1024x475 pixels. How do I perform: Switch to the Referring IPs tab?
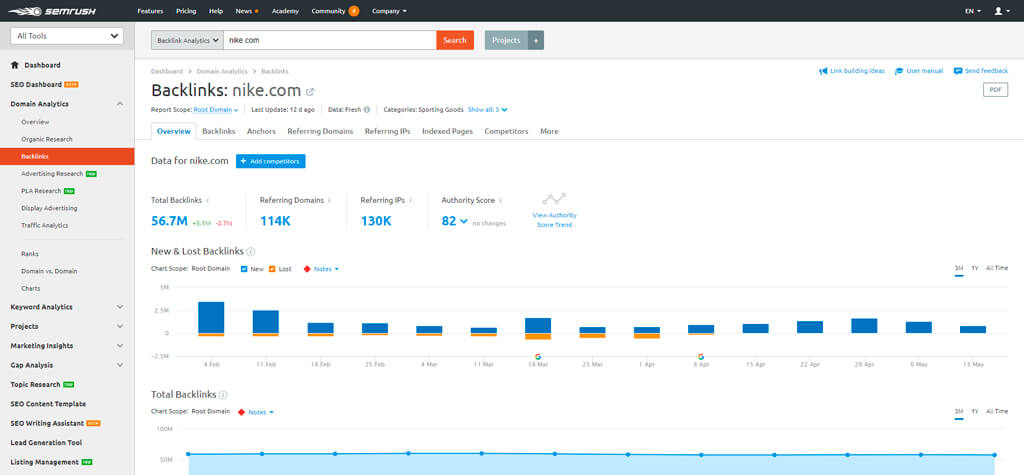(x=388, y=131)
